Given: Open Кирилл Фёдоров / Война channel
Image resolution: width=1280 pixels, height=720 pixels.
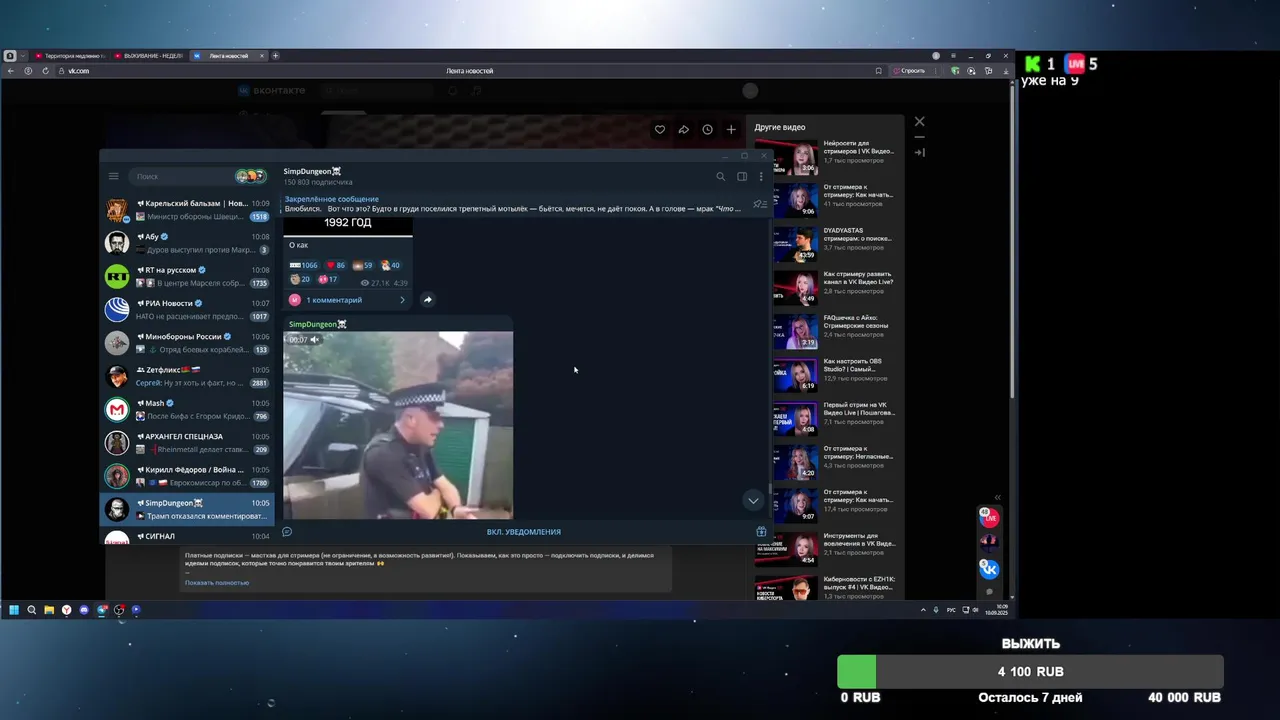Looking at the screenshot, I should [x=187, y=476].
